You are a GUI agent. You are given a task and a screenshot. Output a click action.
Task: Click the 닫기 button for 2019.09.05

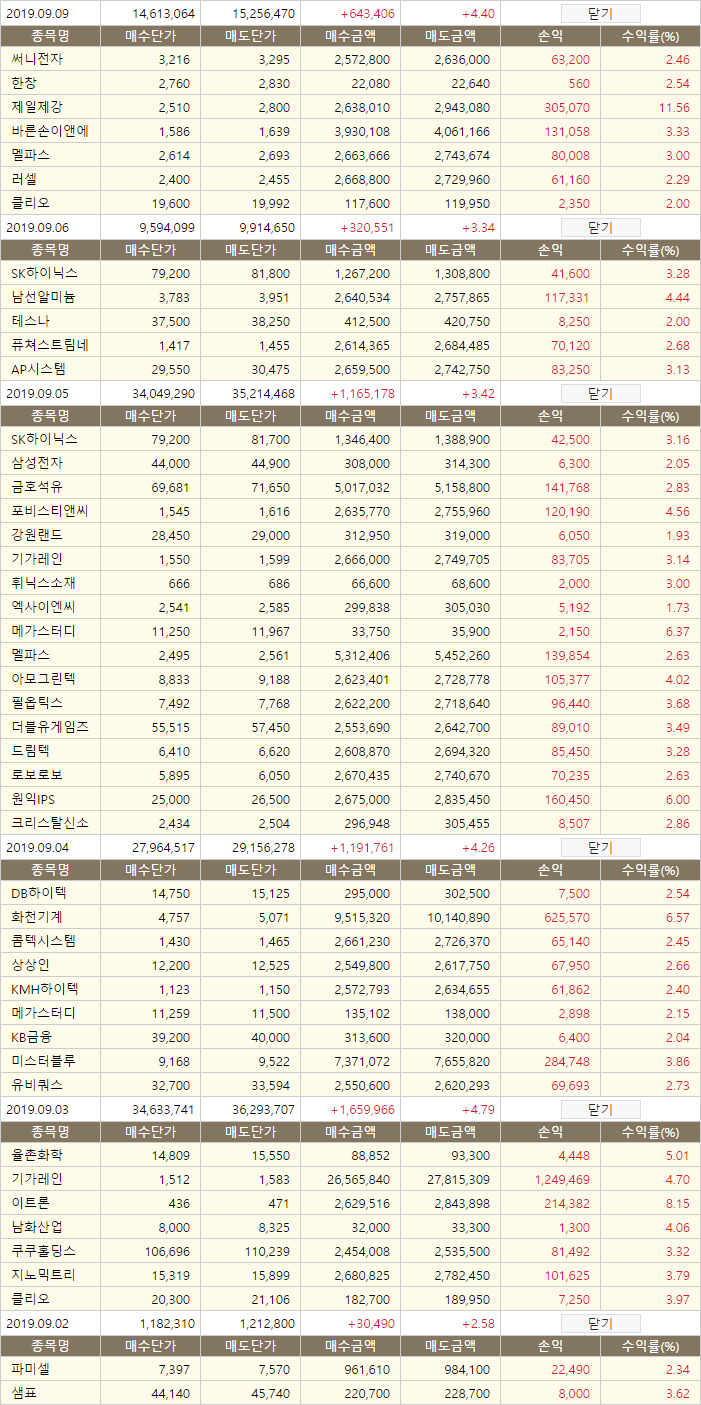pyautogui.click(x=601, y=393)
